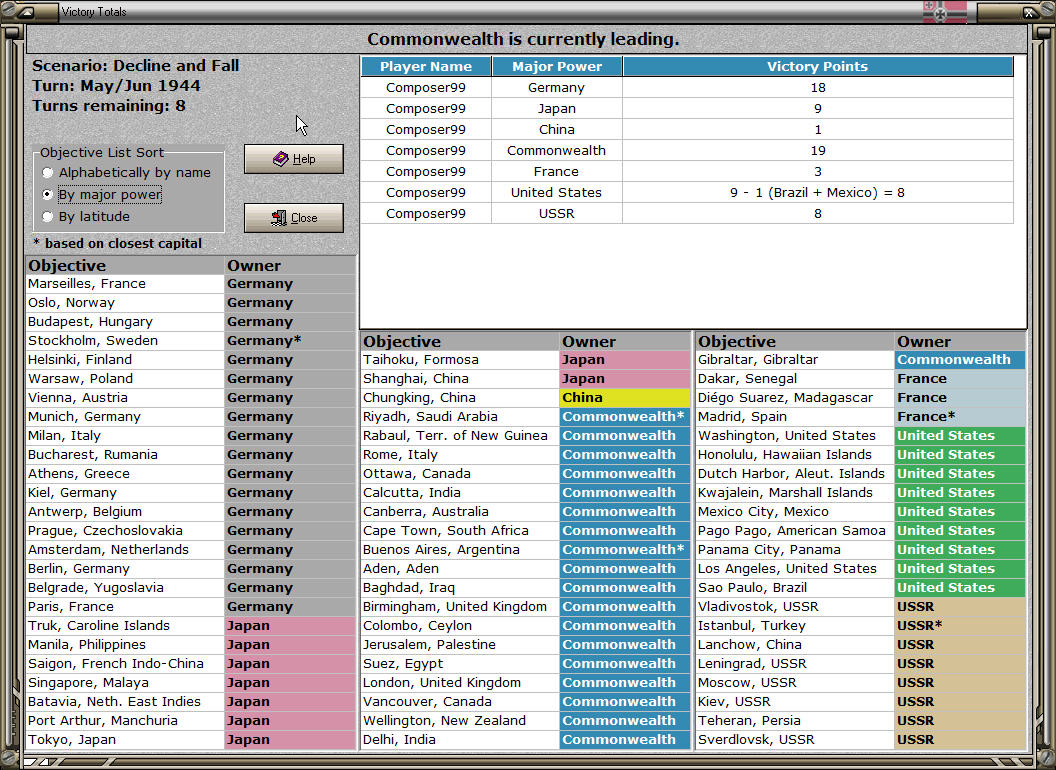Open the Help button
This screenshot has height=770, width=1056.
pos(294,159)
